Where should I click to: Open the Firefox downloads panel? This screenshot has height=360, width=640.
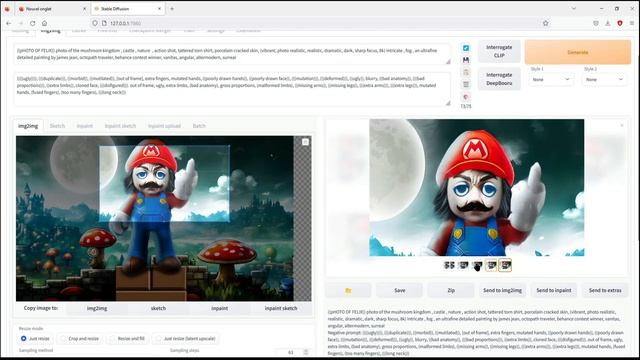(x=608, y=23)
